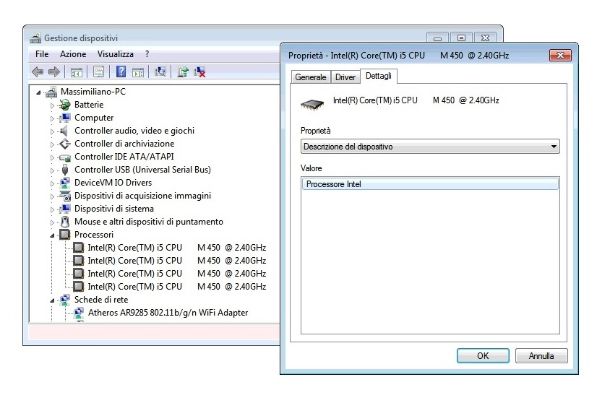Screen dimensions: 610x403
Task: Select Controller di archiviazione label
Action: point(124,144)
